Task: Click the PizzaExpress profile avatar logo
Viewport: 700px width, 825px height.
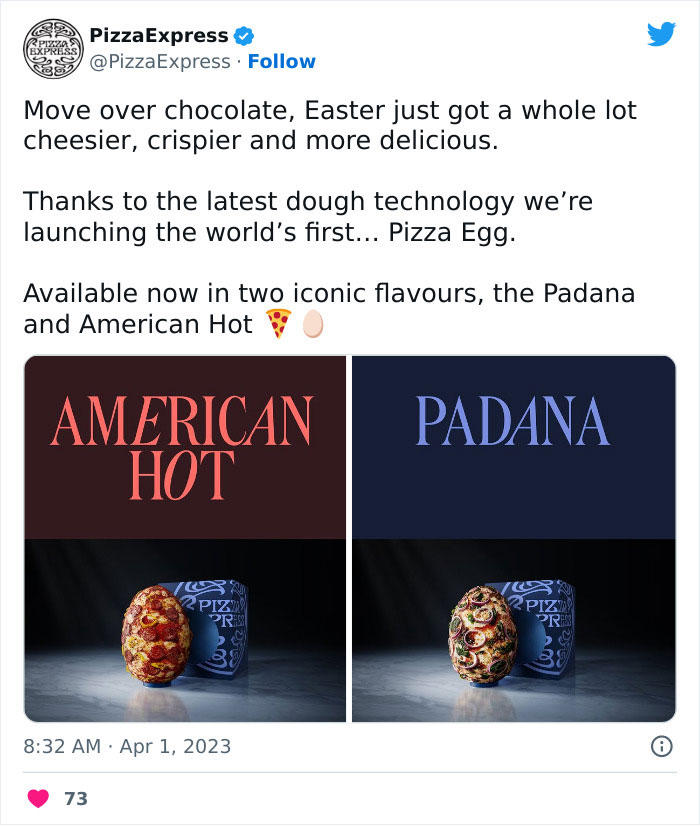Action: coord(50,48)
